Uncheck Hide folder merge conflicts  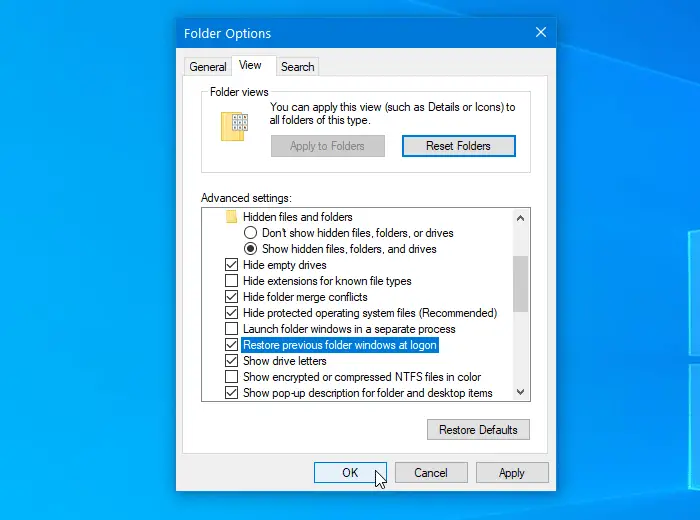(x=231, y=297)
